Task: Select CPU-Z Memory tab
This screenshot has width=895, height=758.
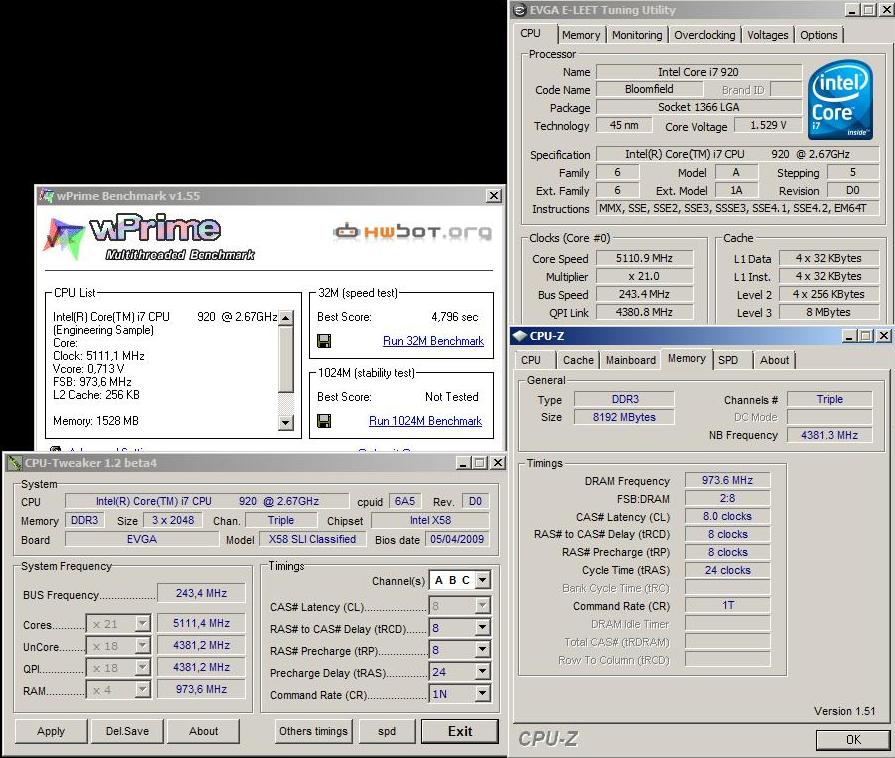Action: click(x=687, y=358)
